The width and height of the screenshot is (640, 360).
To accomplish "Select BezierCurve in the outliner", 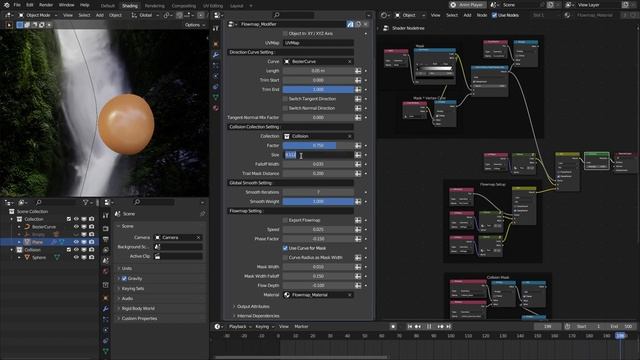I will point(44,227).
